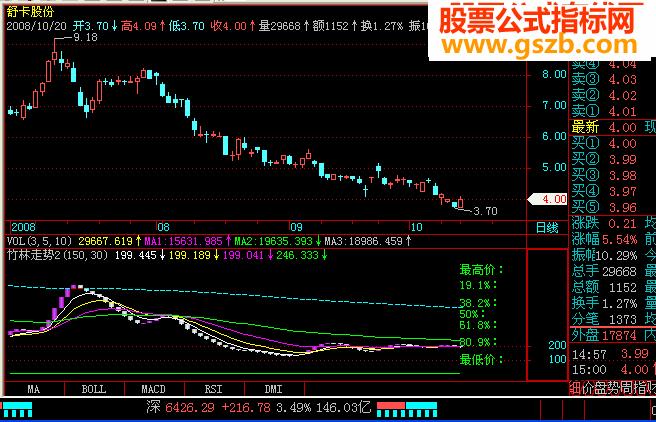The width and height of the screenshot is (656, 422).
Task: Click the 61.8% retracement label
Action: click(478, 325)
